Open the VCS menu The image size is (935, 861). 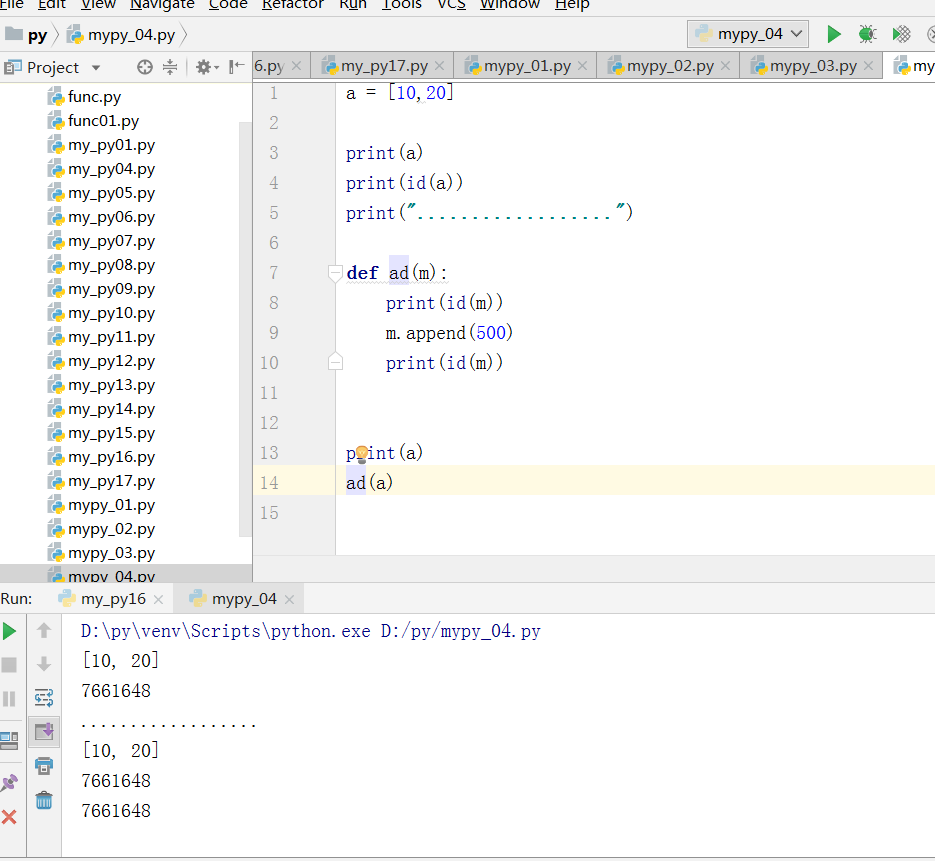click(x=451, y=4)
